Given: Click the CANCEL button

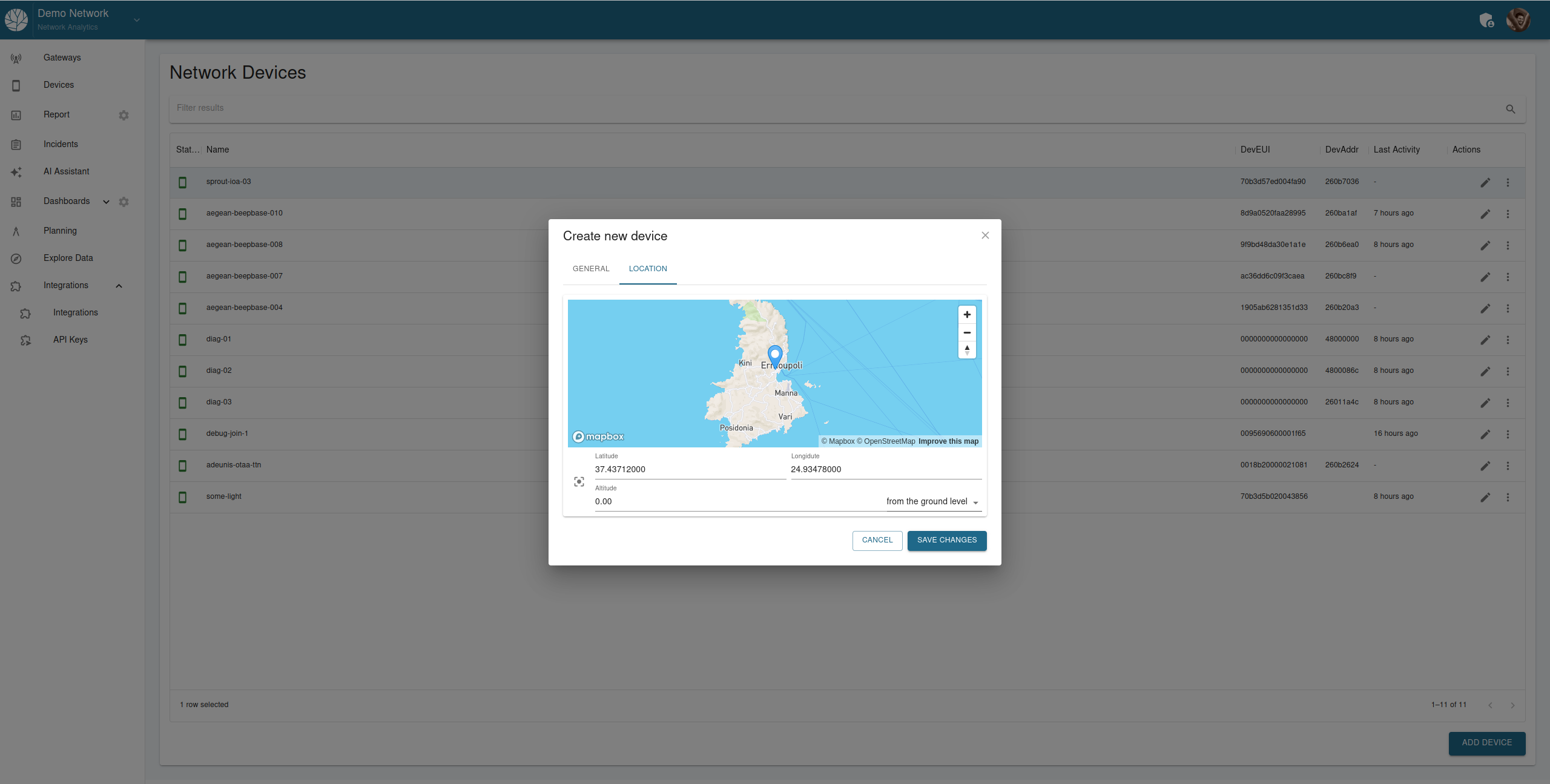Looking at the screenshot, I should [x=877, y=540].
